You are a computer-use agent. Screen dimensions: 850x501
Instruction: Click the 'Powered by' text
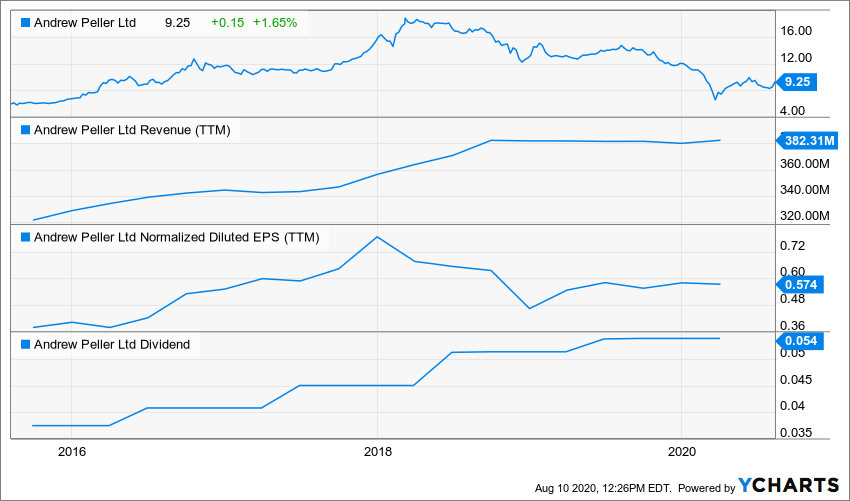[706, 488]
